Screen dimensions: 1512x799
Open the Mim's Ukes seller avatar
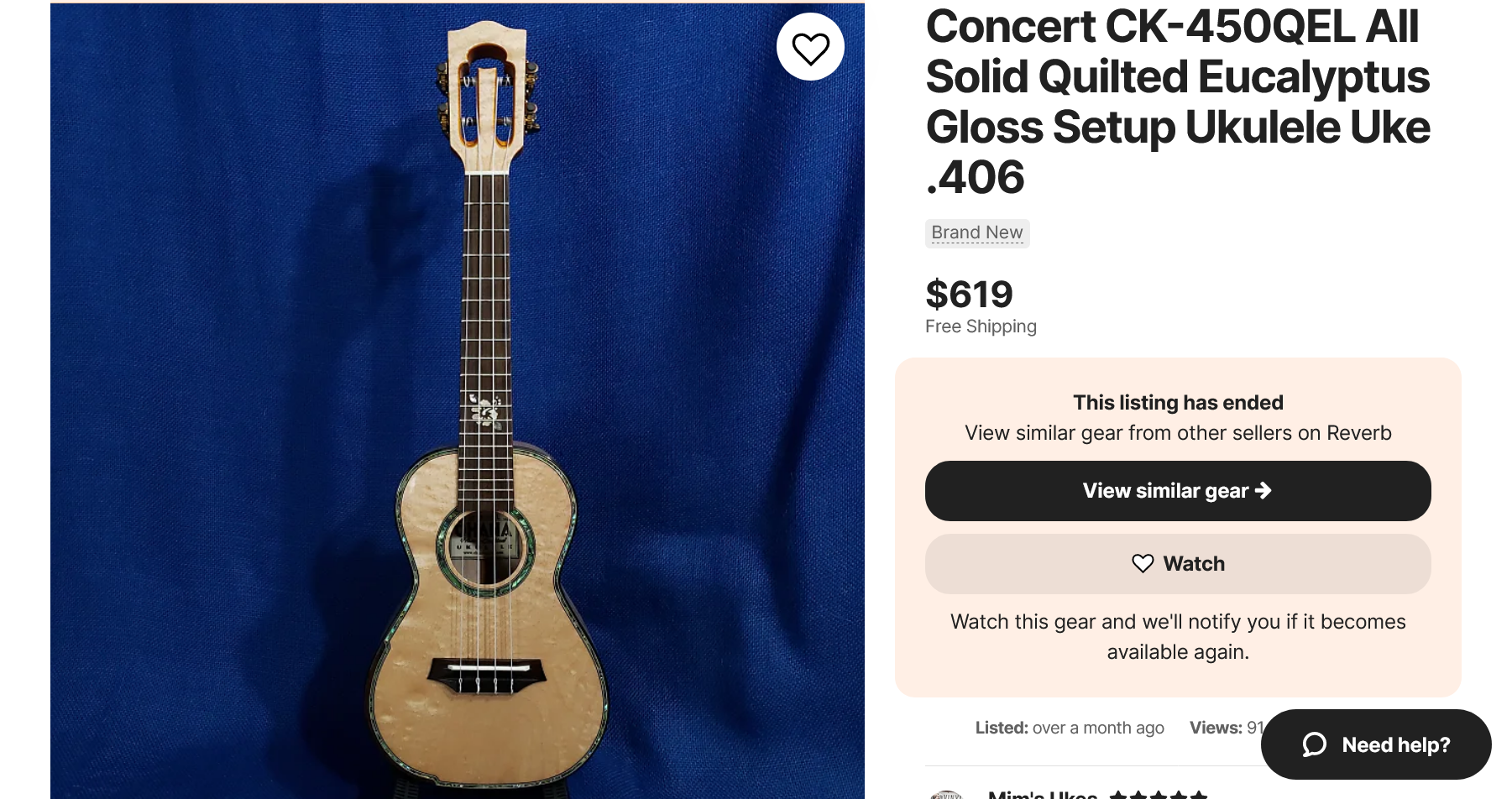click(x=947, y=793)
